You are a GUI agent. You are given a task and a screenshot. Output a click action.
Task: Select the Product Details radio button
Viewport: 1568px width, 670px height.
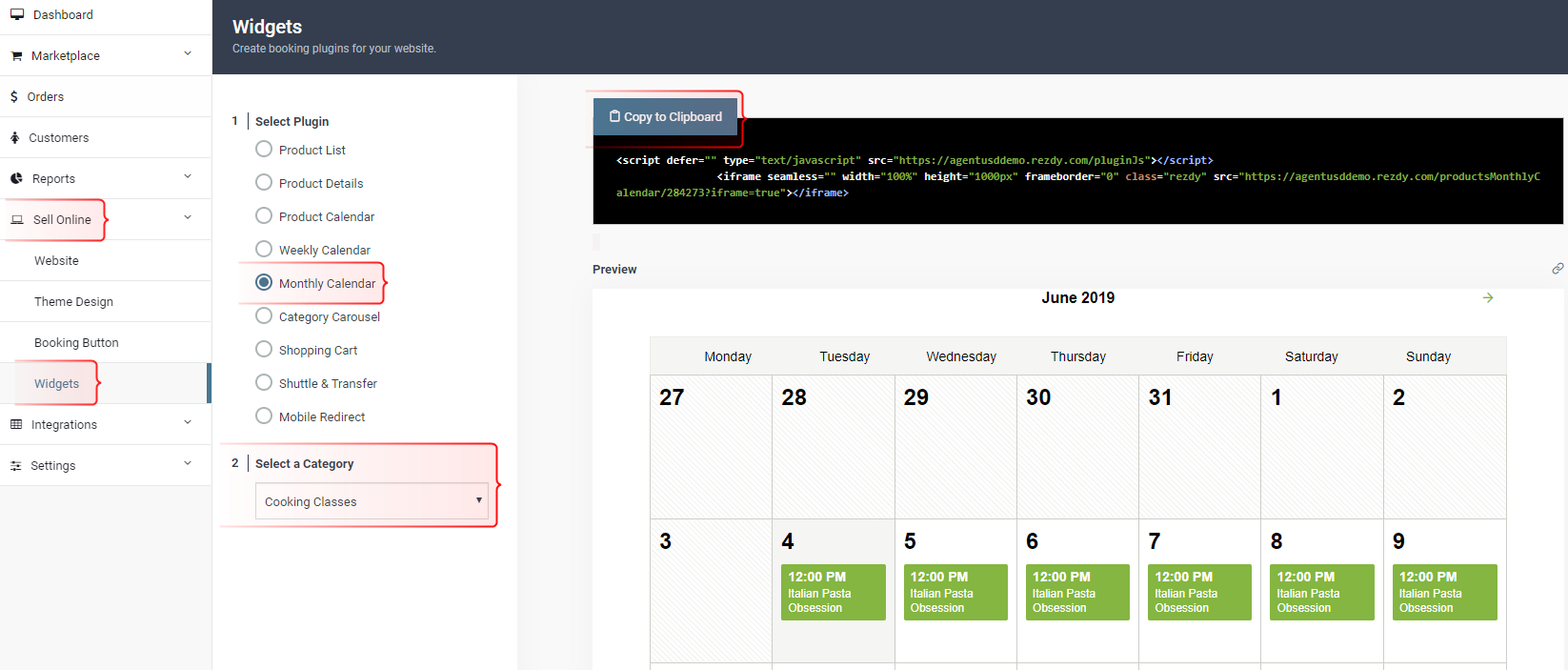tap(264, 182)
